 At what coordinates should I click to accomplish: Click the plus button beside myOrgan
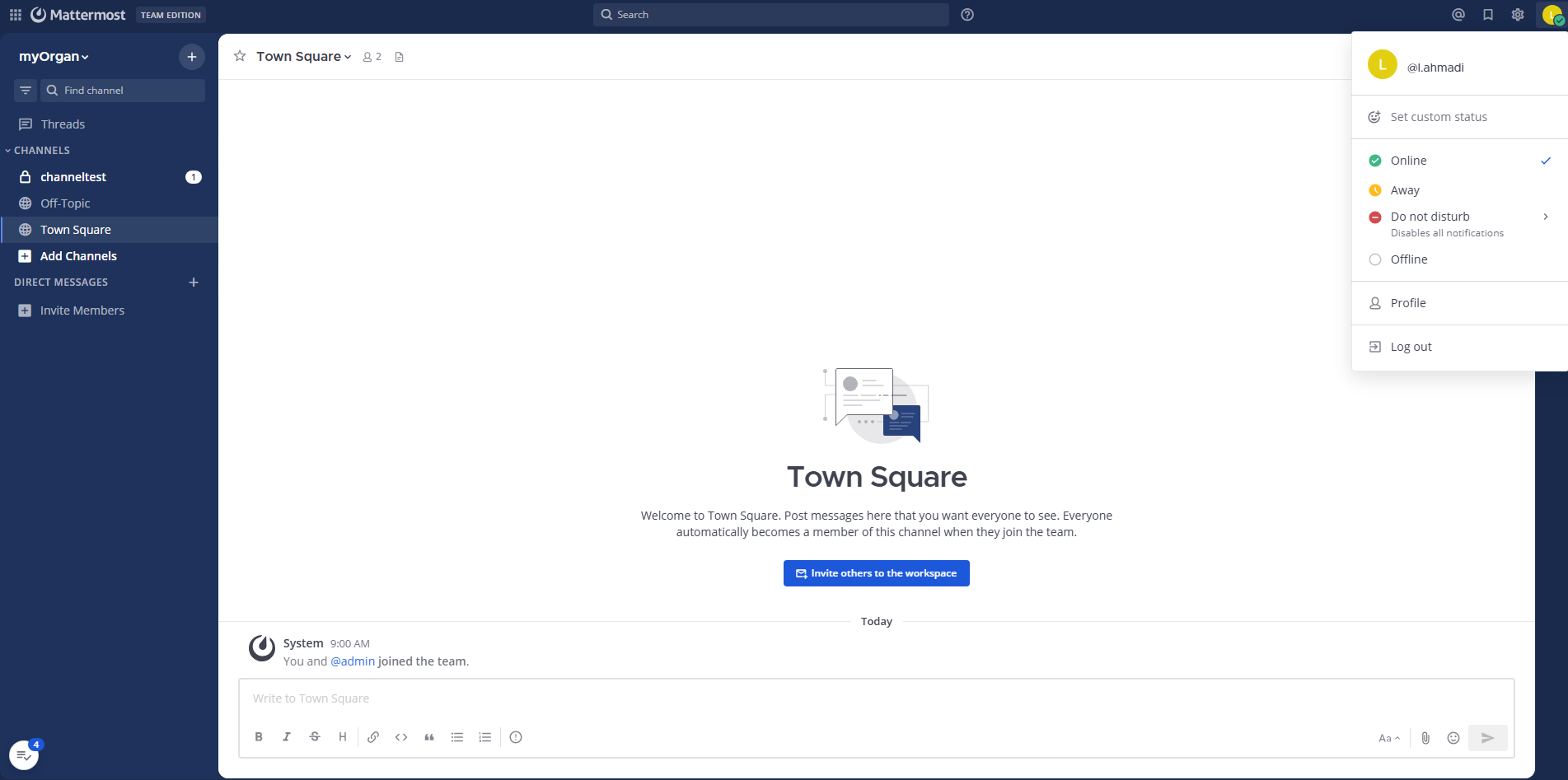tap(192, 57)
